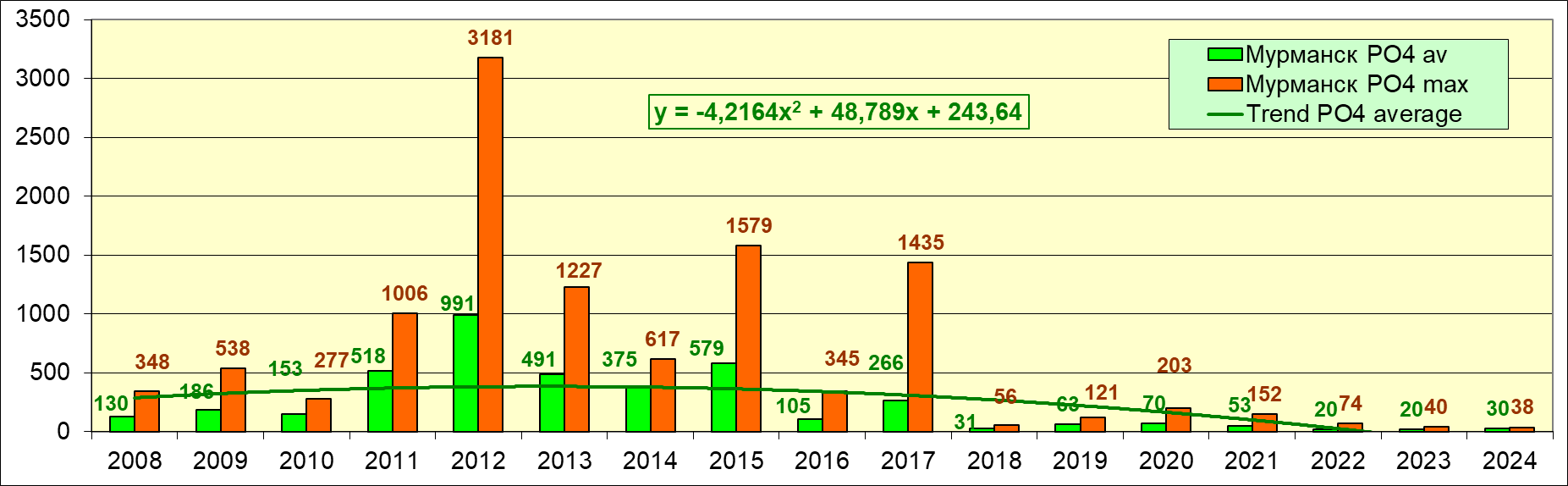Select the 3500 value on the vertical axis

point(43,19)
